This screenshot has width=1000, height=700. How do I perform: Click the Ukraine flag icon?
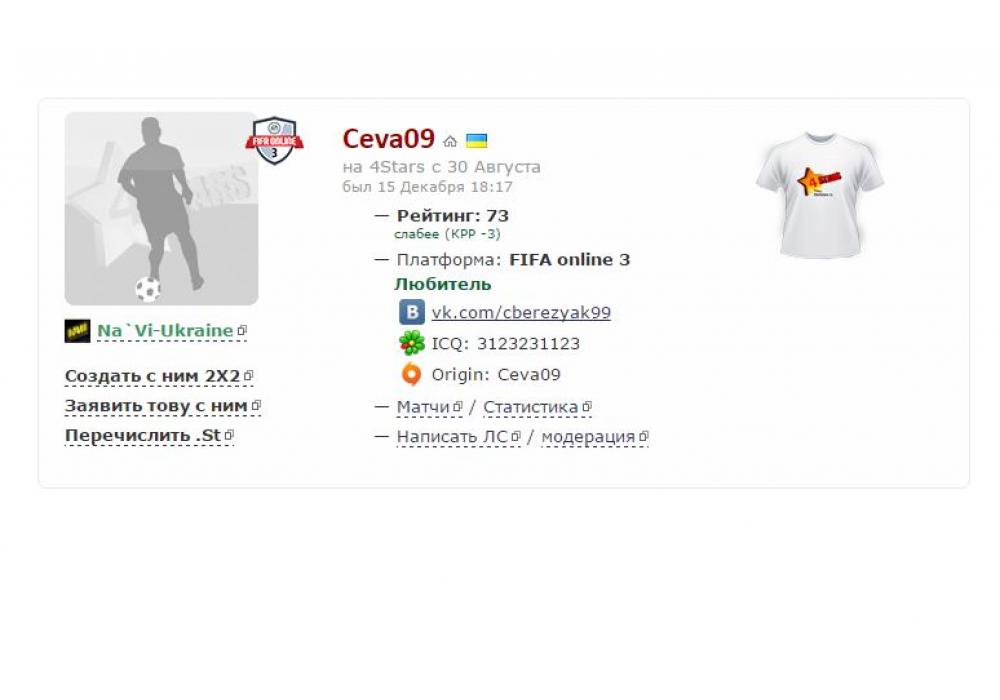476,140
